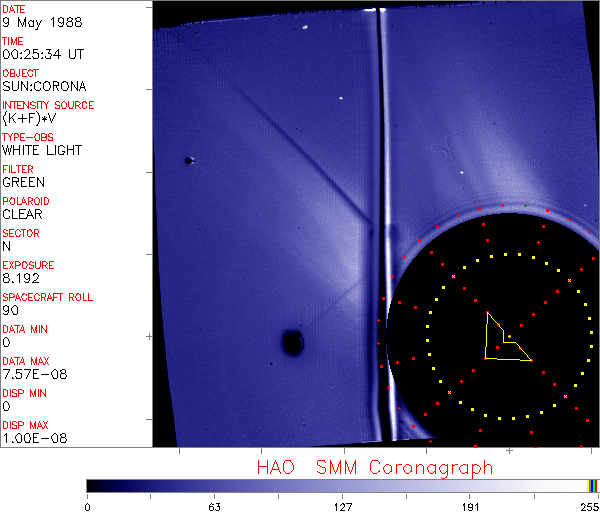Select the exposure value 8.192

coord(21,278)
